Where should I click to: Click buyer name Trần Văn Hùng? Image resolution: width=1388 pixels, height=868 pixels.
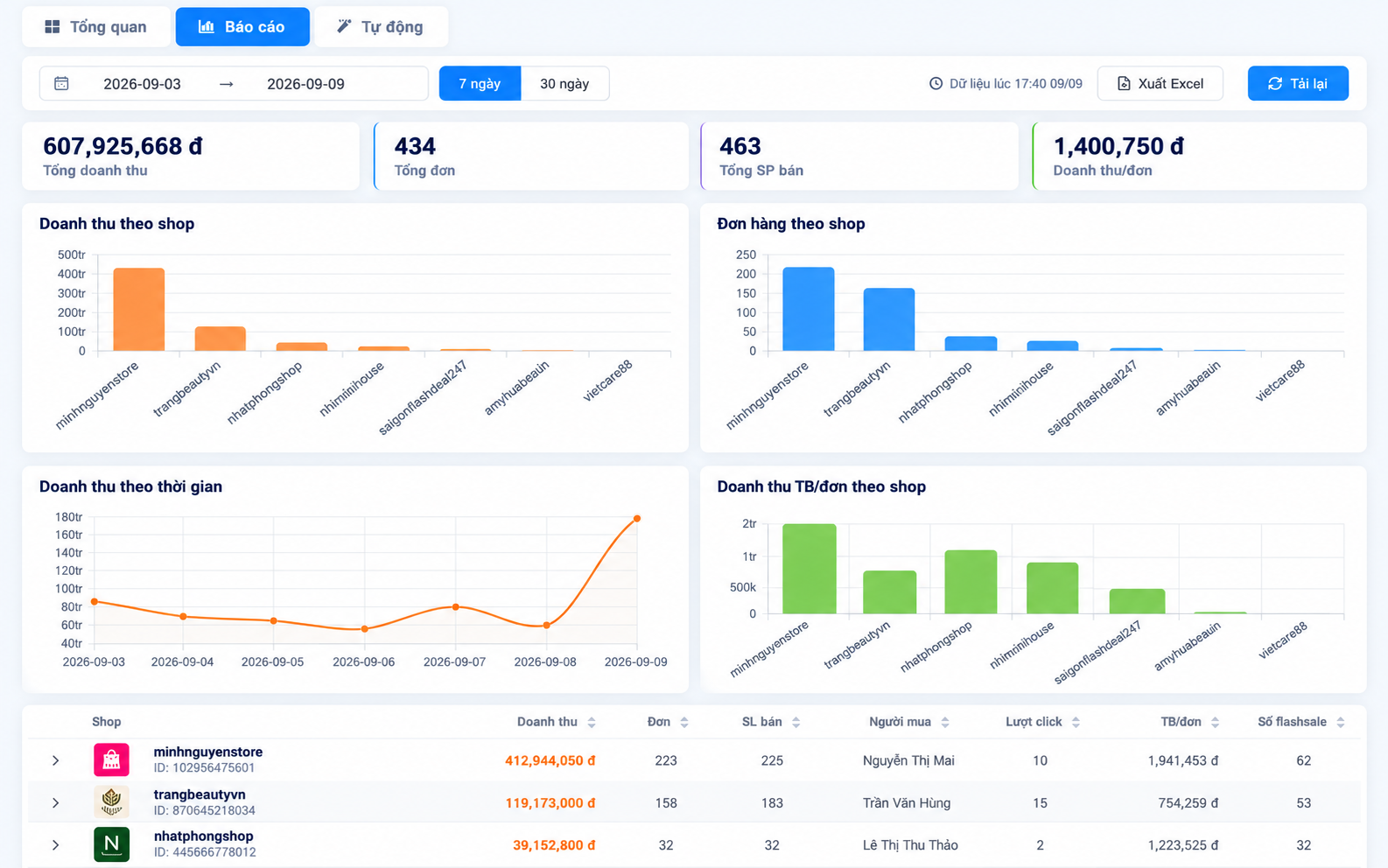point(907,802)
